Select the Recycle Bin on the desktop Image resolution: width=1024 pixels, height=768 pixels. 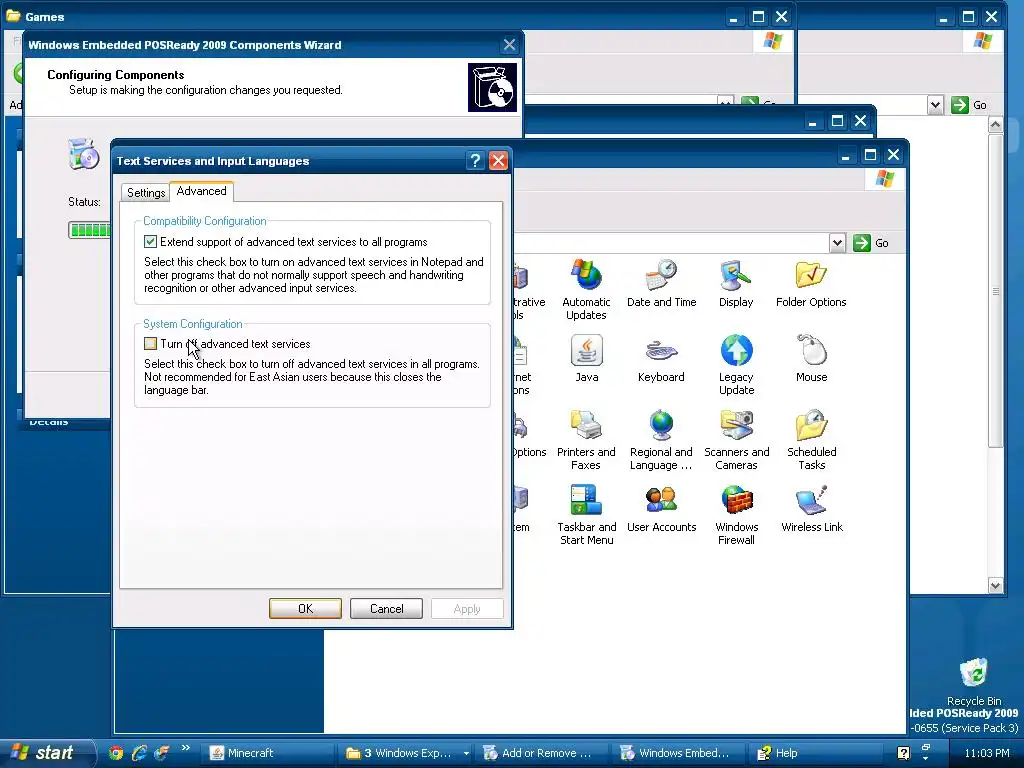(973, 681)
